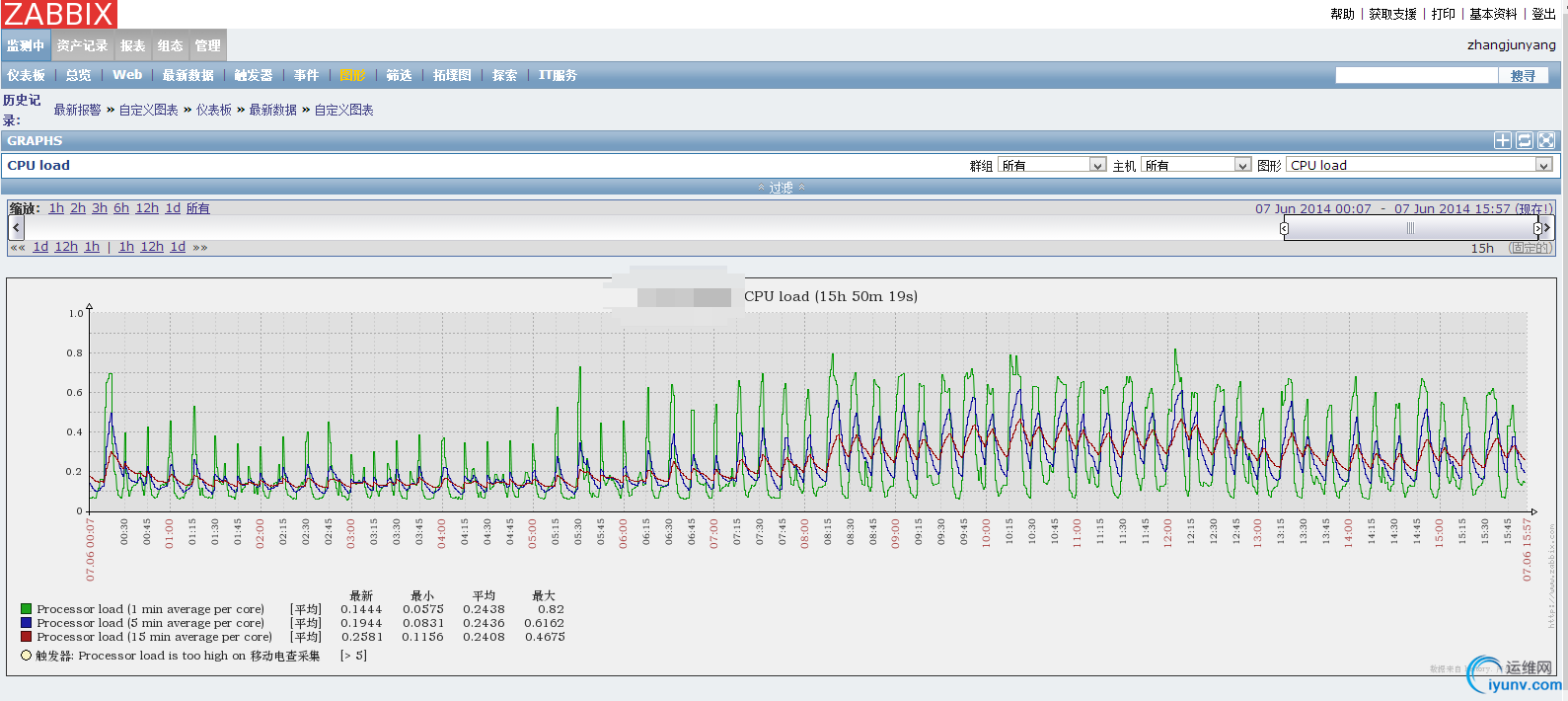
Task: Select the 触发器 triggers menu item
Action: pos(254,75)
